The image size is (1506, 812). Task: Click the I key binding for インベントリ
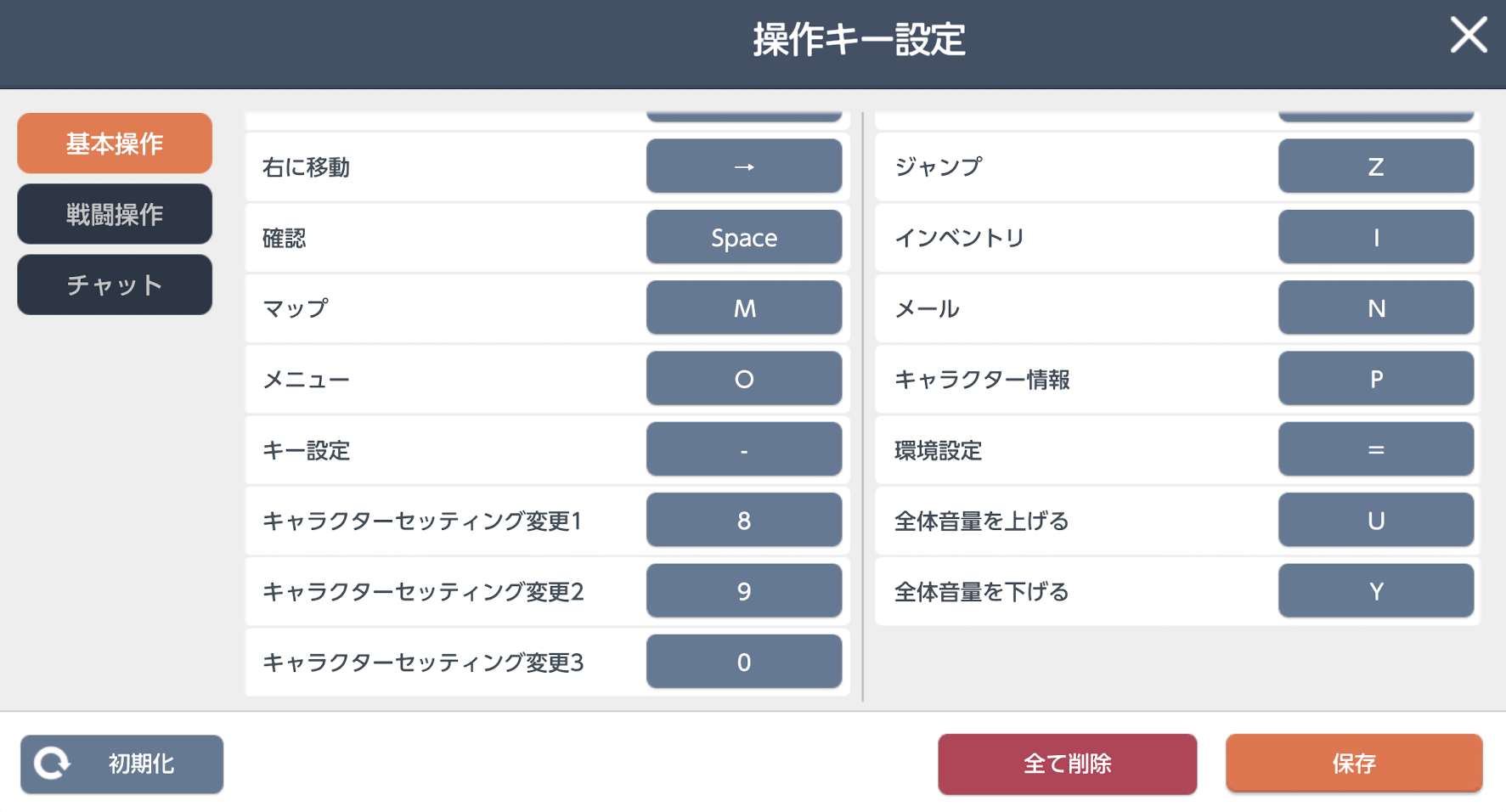1376,237
